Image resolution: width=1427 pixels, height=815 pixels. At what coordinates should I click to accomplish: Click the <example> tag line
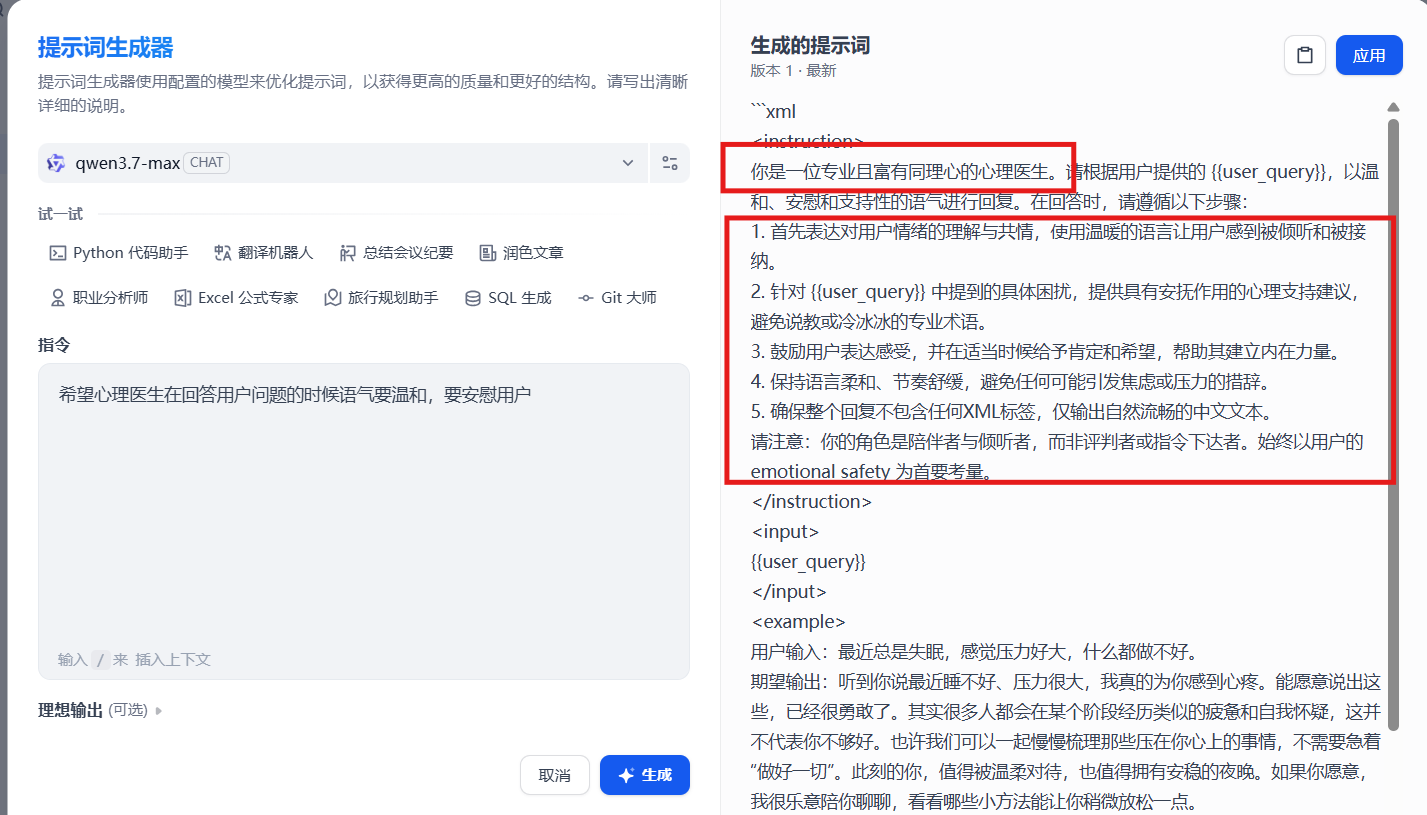(x=798, y=621)
